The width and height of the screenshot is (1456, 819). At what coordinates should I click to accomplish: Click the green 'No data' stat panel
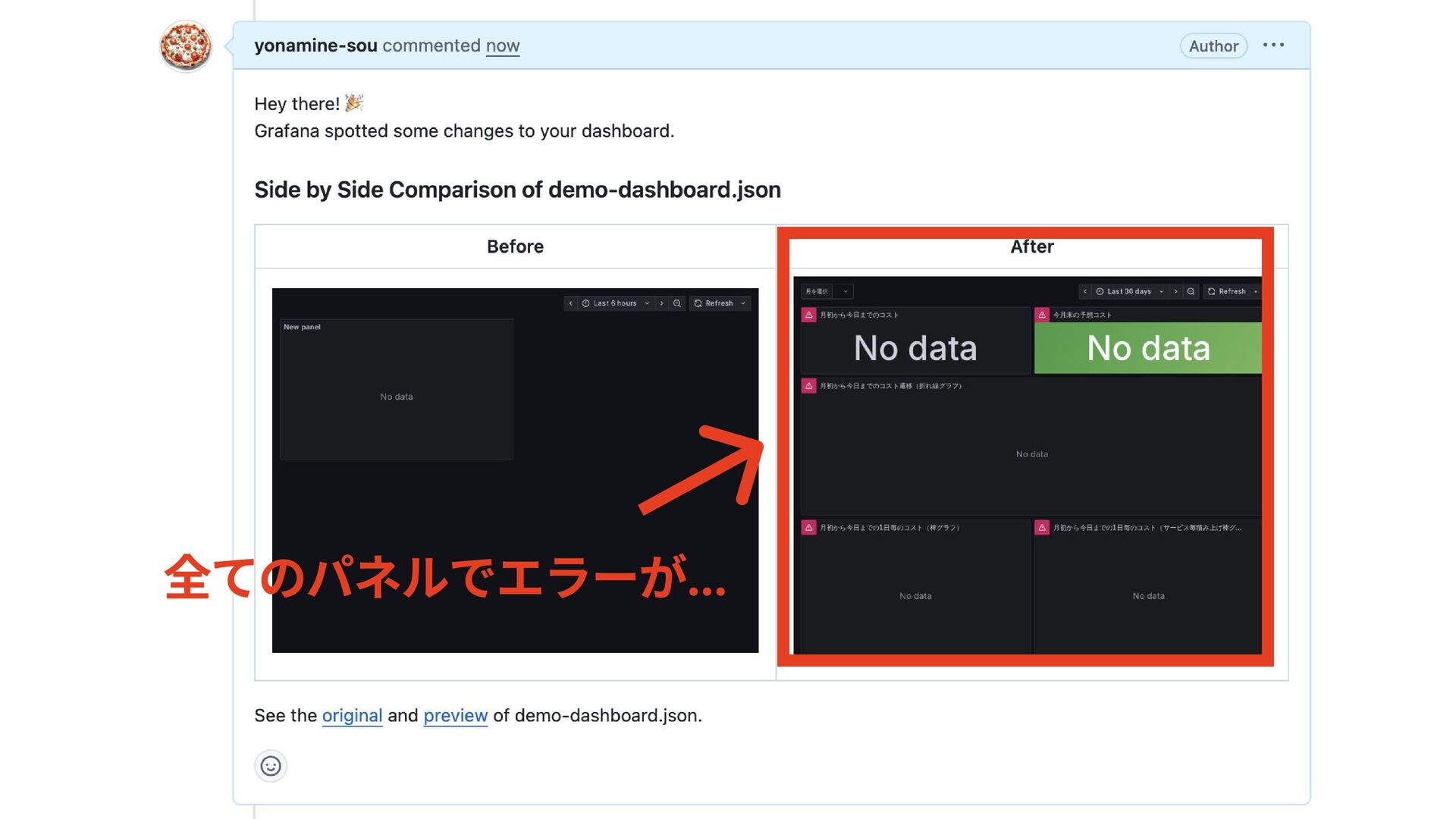(1148, 348)
